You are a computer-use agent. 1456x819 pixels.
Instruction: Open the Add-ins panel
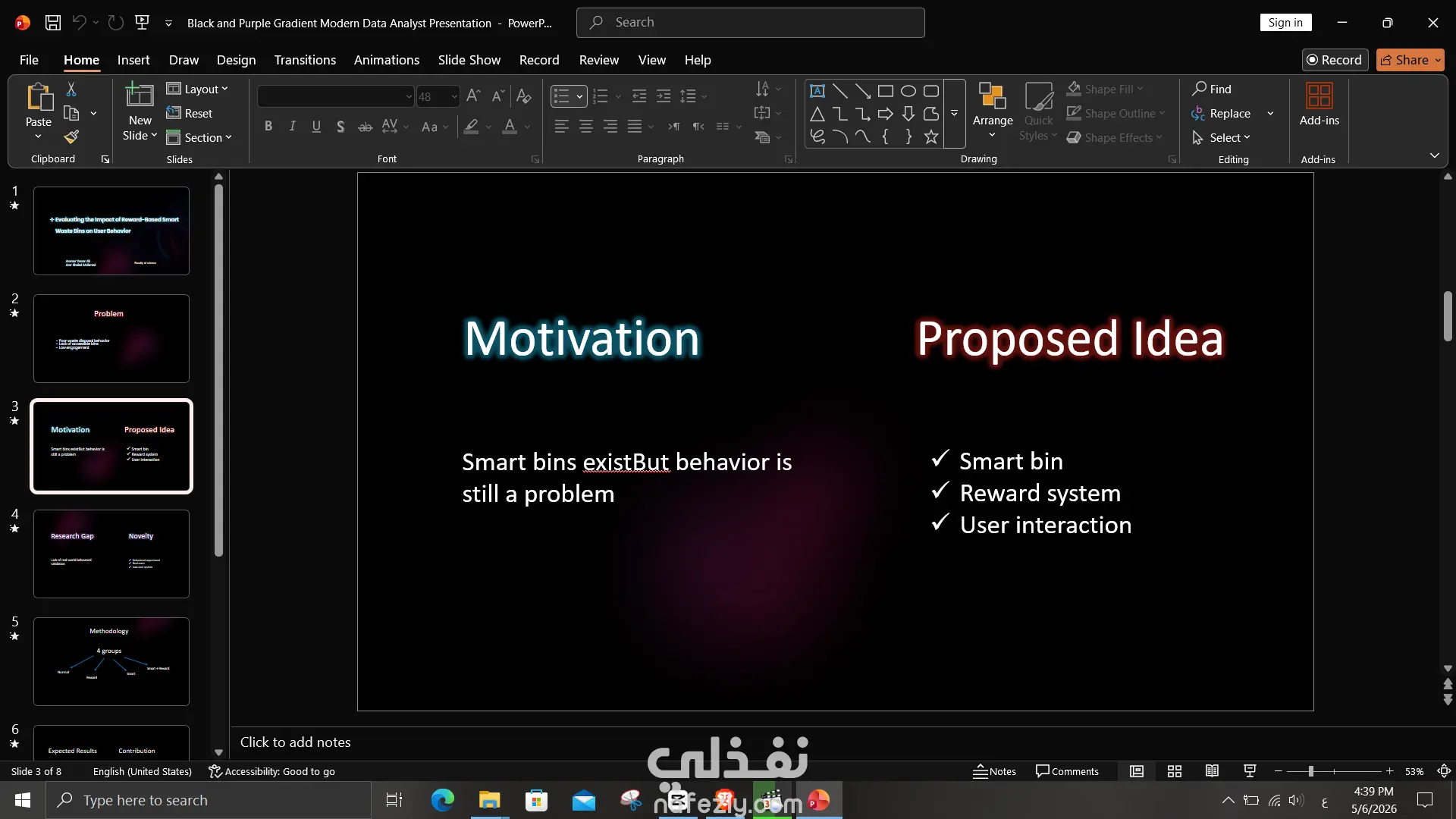click(x=1319, y=105)
